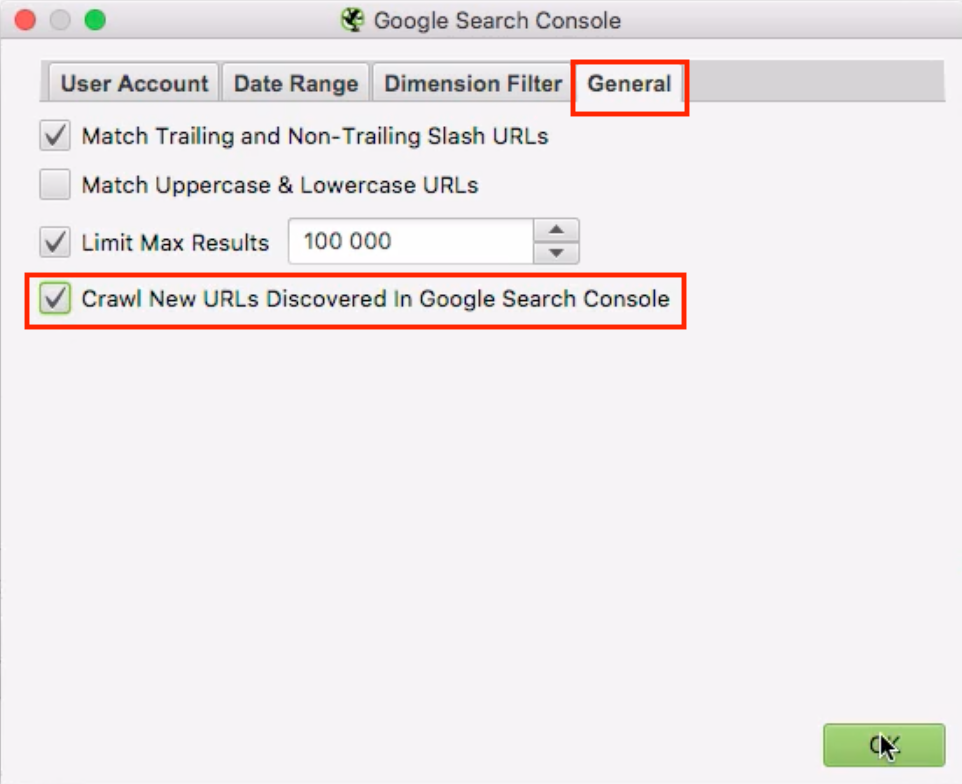Close the Google Search Console window
Screen dimensions: 962x784
[25, 20]
